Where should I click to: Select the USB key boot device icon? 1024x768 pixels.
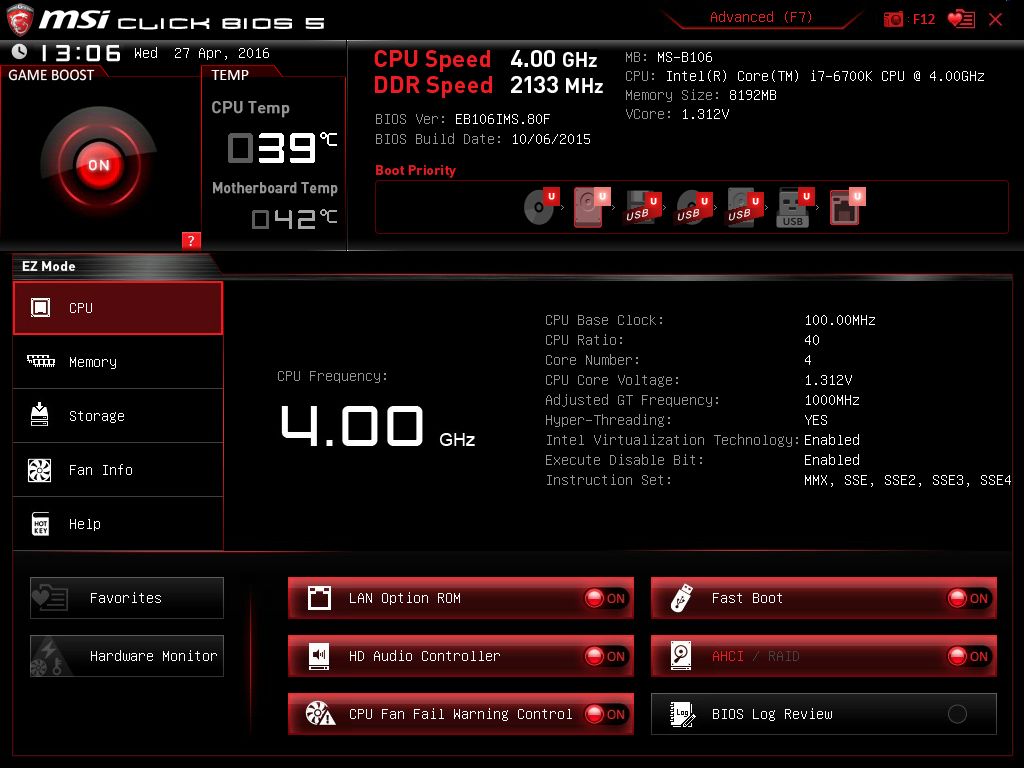[x=795, y=207]
